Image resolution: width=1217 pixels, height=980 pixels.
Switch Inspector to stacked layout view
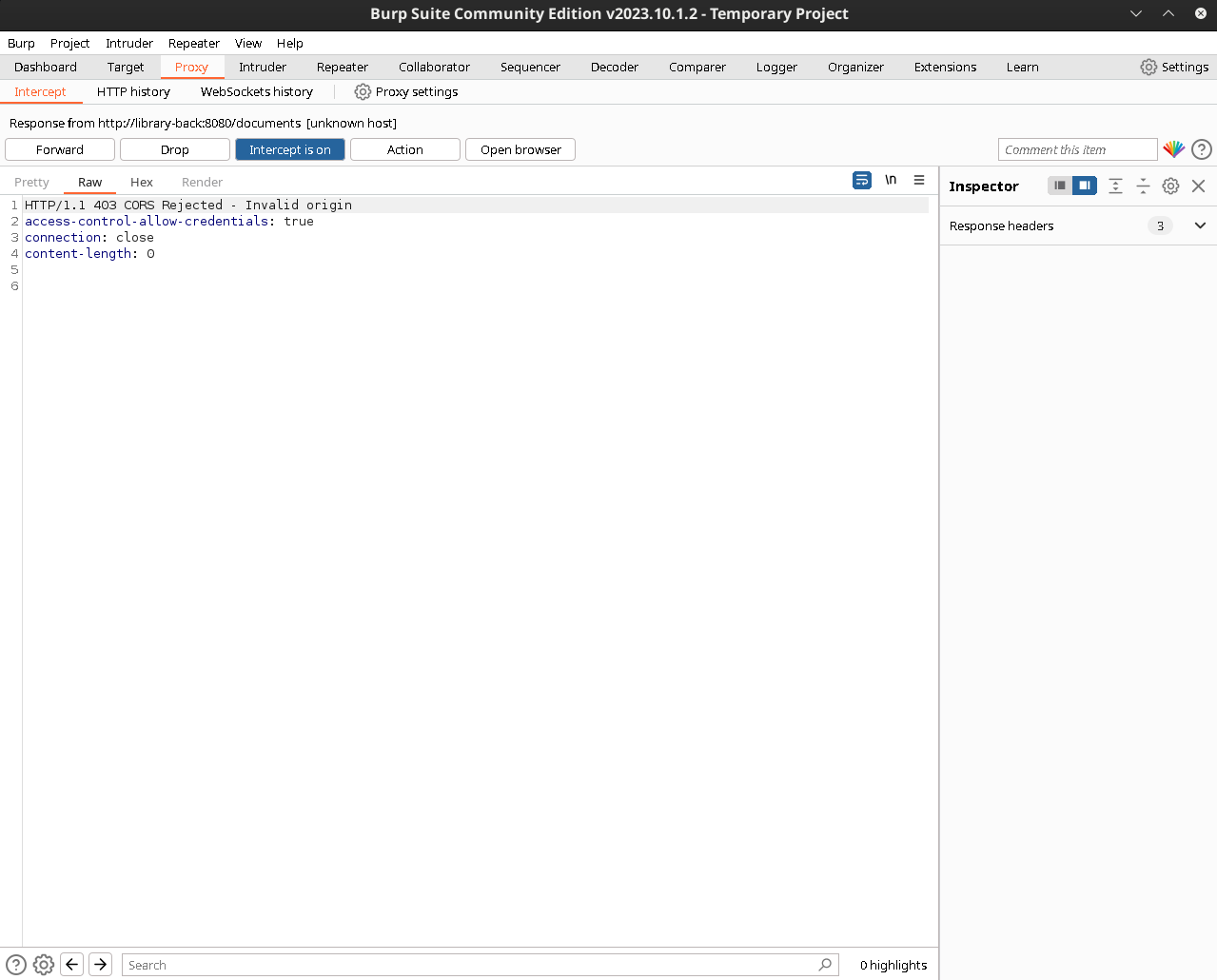pos(1060,186)
